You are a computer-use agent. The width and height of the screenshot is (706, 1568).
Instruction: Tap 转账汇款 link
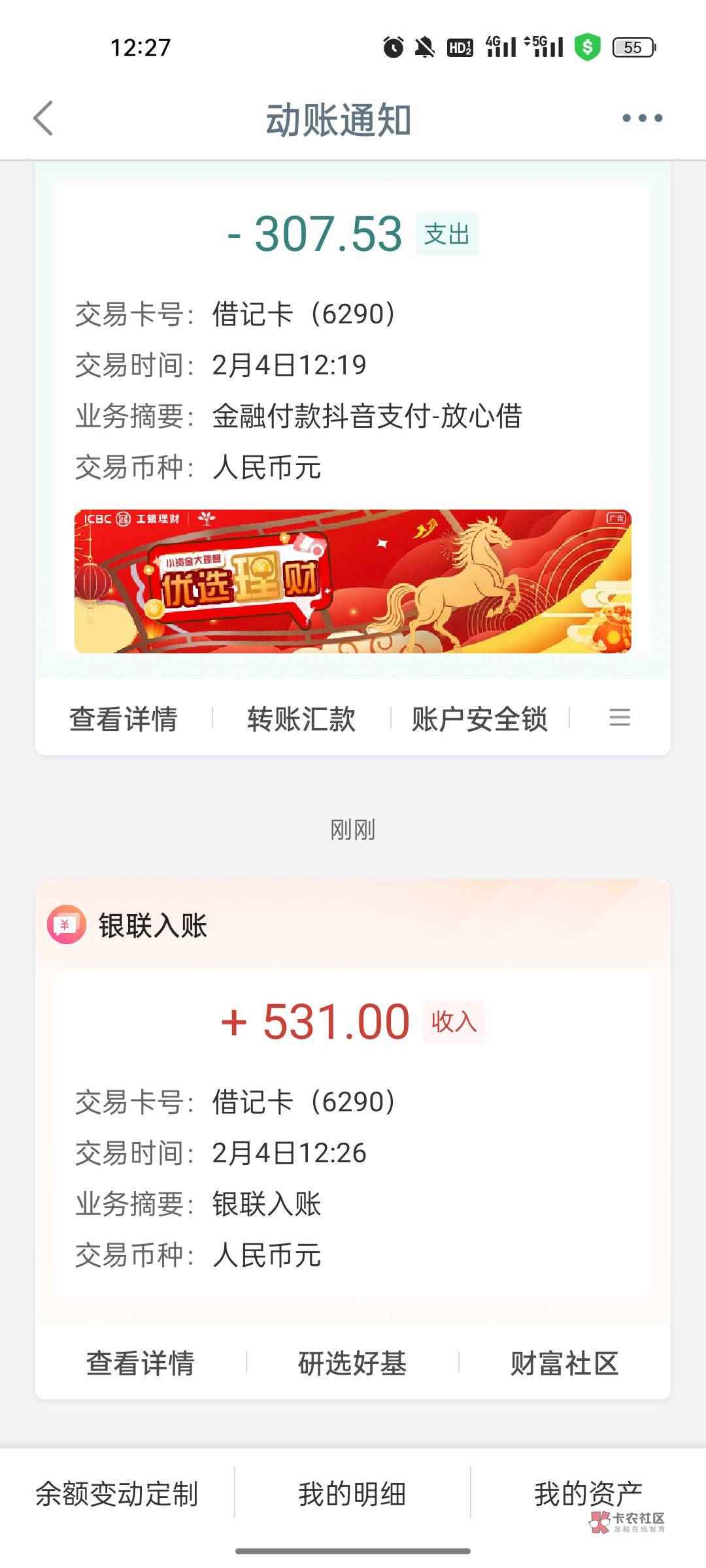click(301, 719)
